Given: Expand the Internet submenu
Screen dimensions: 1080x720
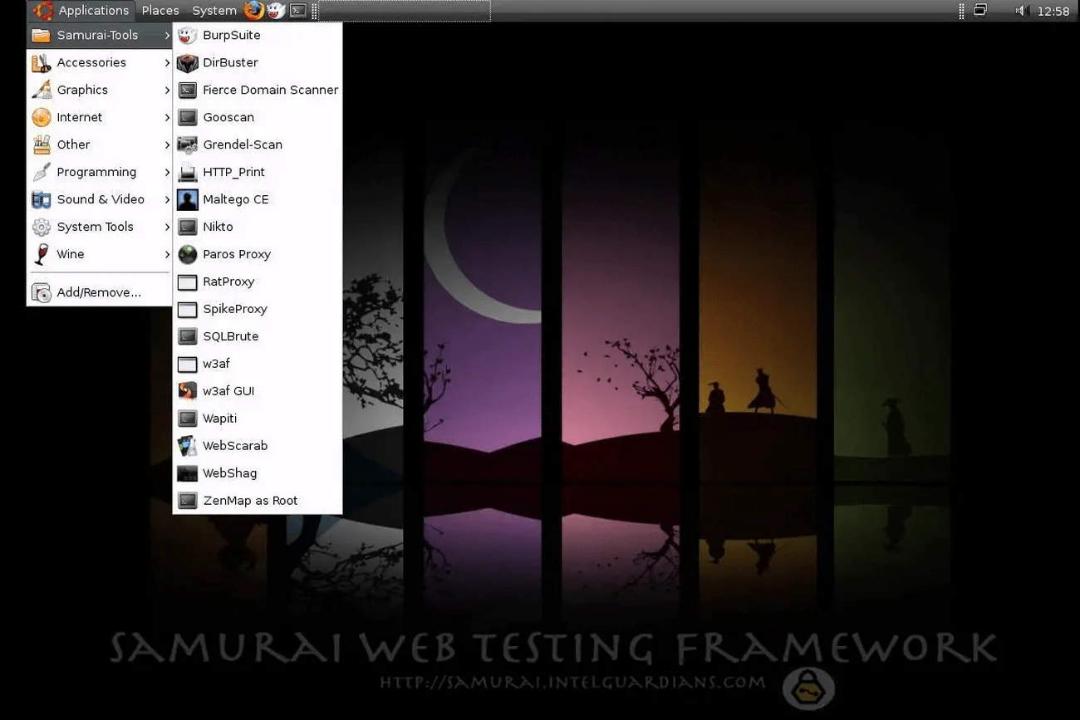Looking at the screenshot, I should tap(100, 117).
